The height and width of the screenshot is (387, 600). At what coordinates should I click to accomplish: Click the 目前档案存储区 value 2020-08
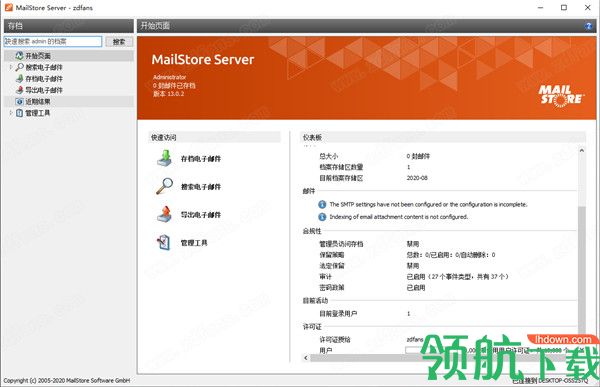pos(417,178)
